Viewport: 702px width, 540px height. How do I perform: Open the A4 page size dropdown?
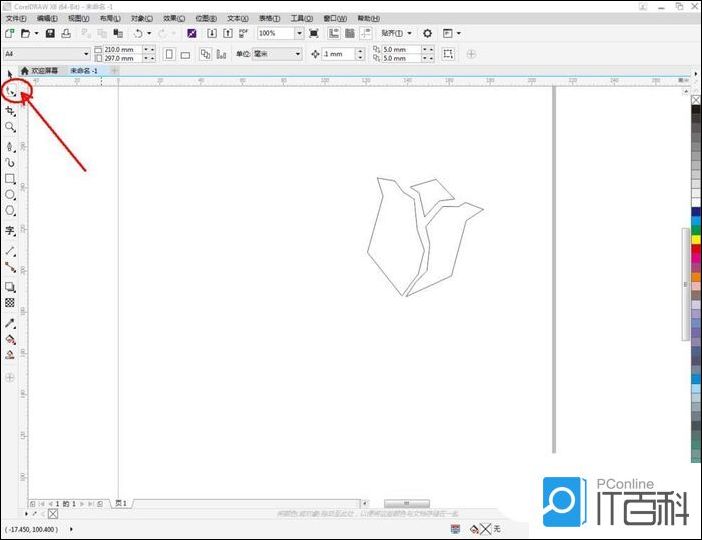(x=84, y=54)
